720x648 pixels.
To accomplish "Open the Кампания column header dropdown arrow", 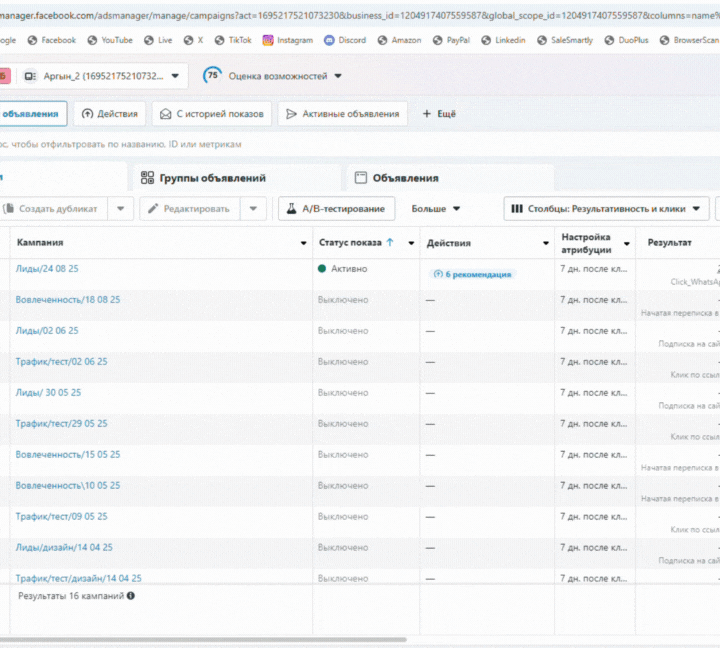I will point(304,243).
